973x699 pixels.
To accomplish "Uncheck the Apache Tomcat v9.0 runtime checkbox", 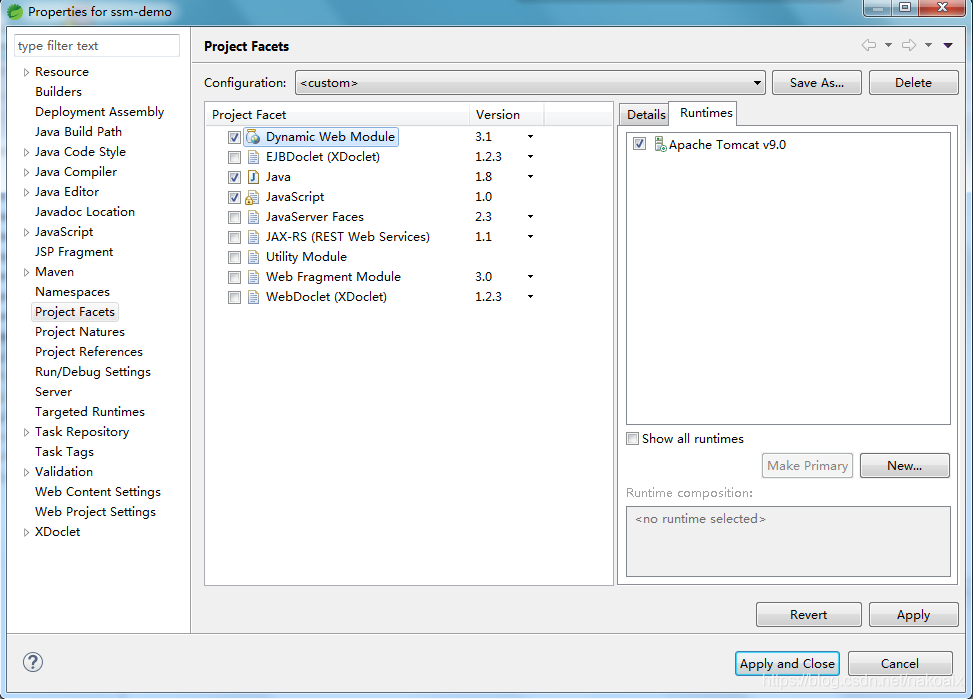I will point(639,144).
